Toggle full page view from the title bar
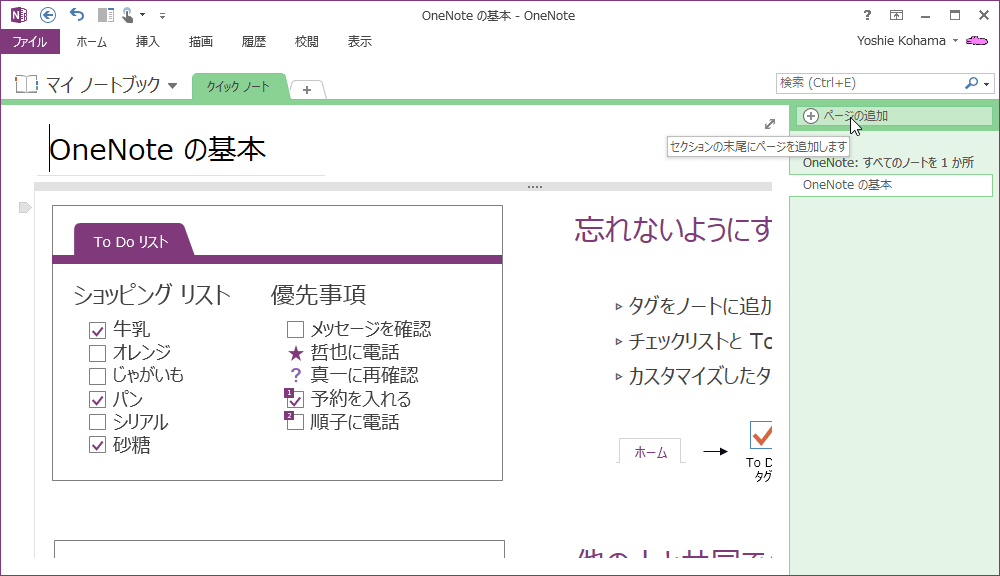This screenshot has height=576, width=1000. (896, 15)
